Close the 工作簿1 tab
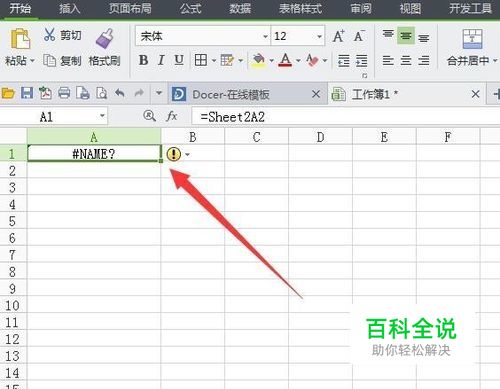The width and height of the screenshot is (500, 389). coord(475,94)
